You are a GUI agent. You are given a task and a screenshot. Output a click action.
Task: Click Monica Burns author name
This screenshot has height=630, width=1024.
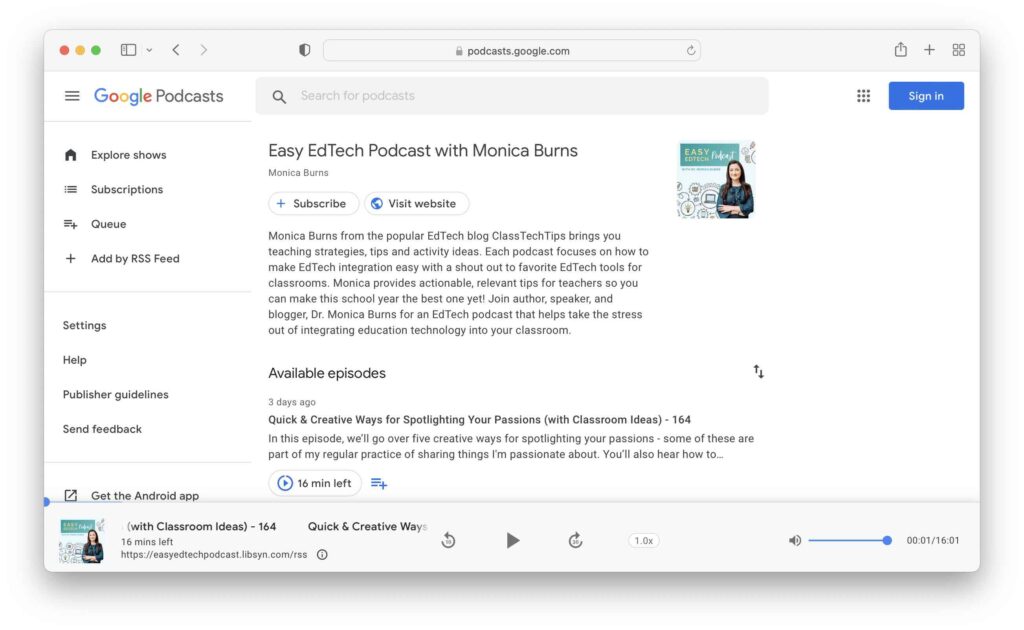coord(298,172)
